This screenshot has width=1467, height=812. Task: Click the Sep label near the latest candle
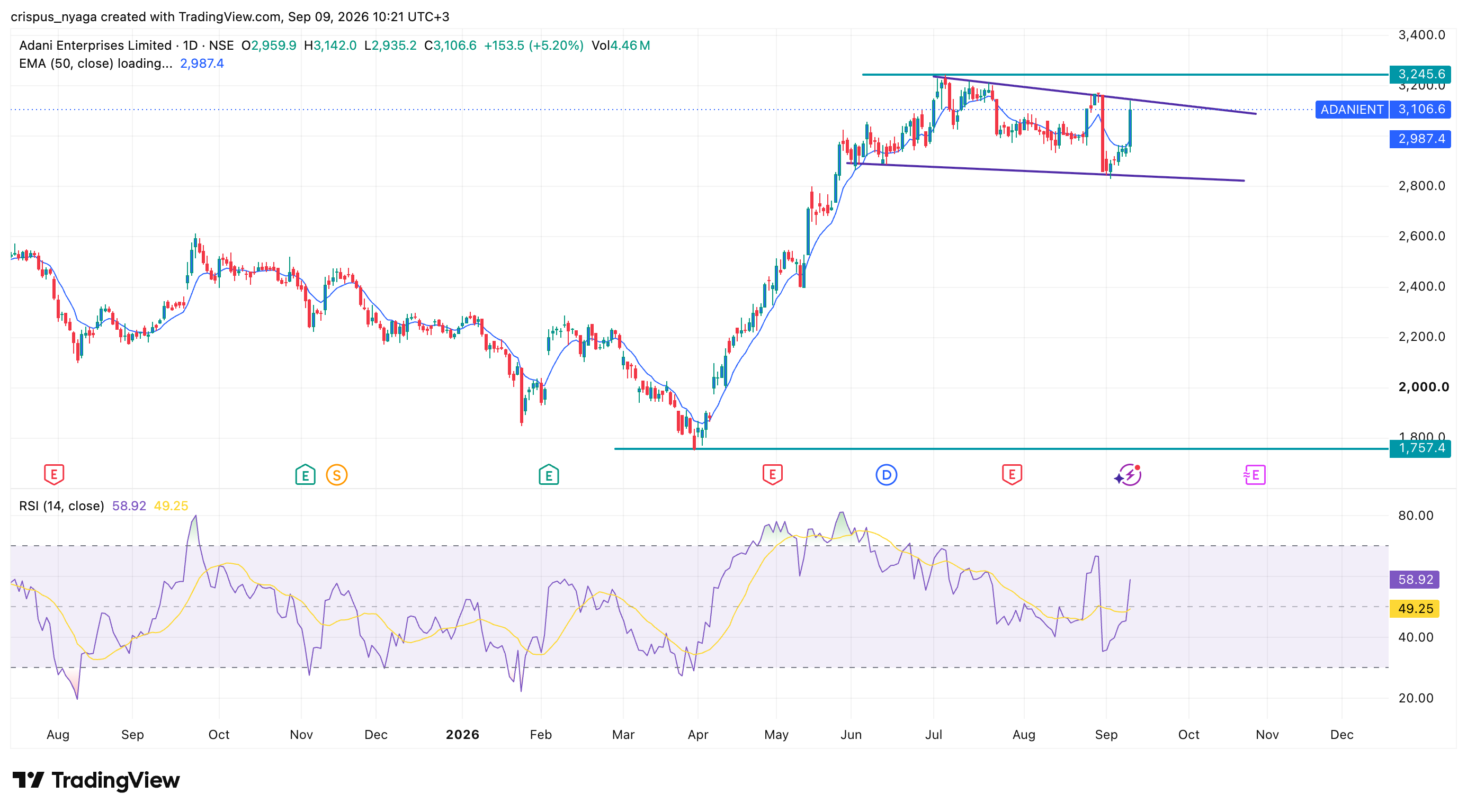coord(1106,735)
